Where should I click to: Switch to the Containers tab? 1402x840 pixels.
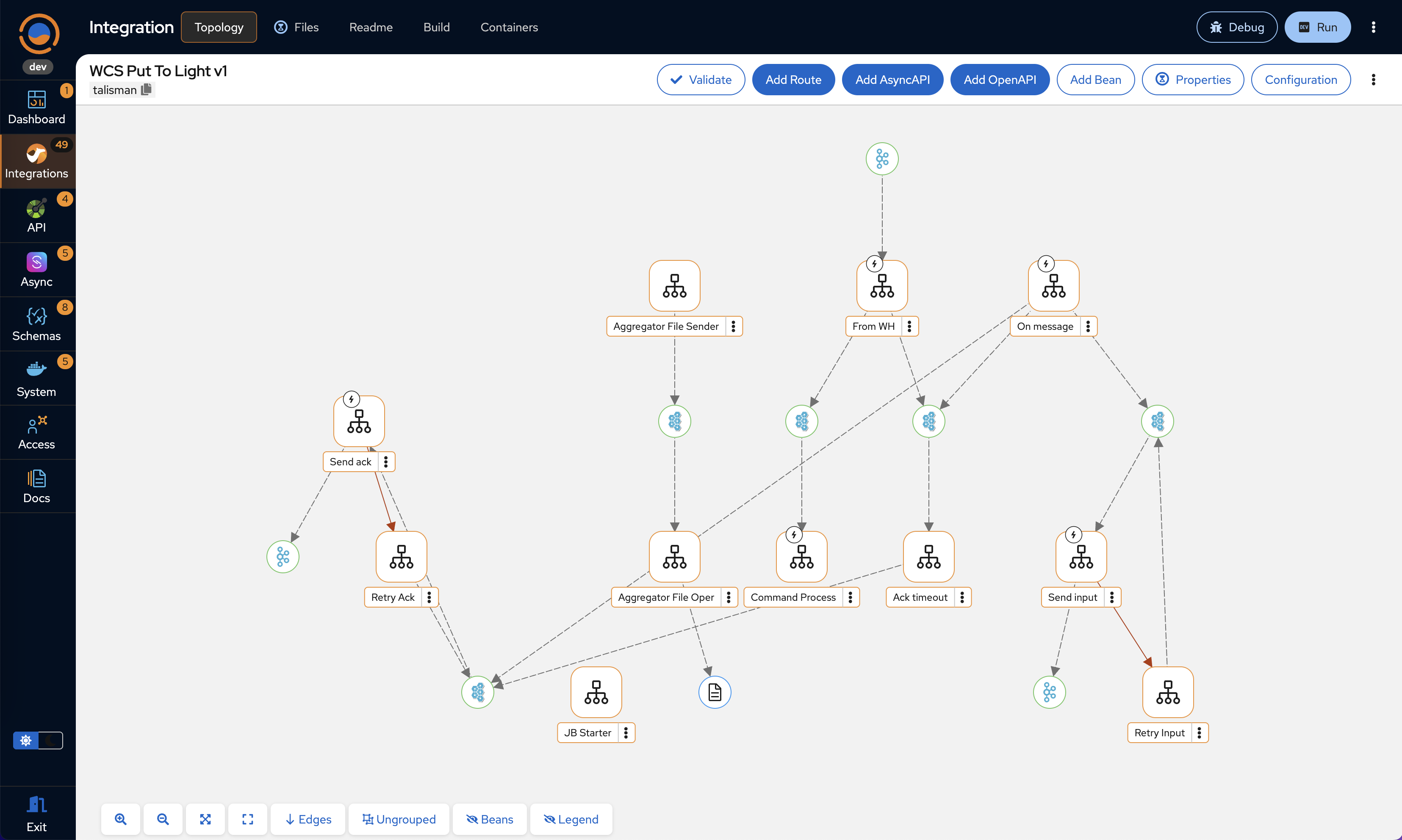[x=508, y=27]
